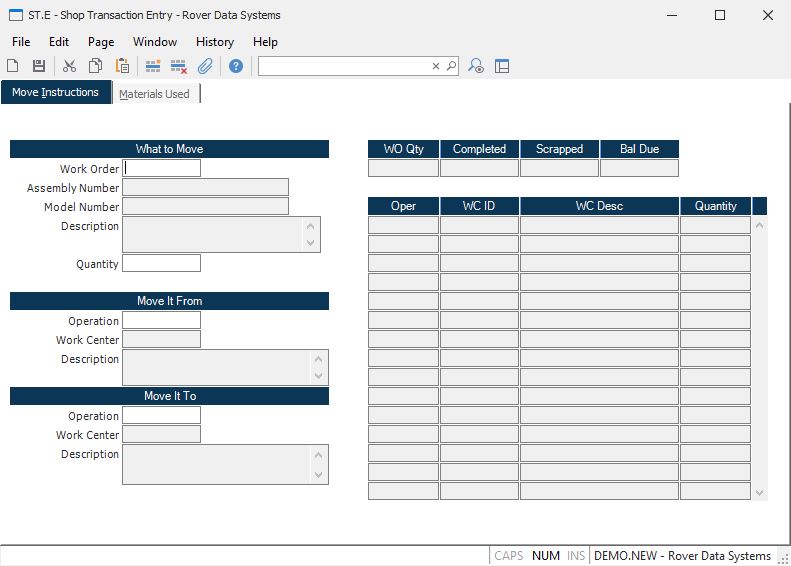The image size is (791, 566).
Task: Open the Page menu
Action: click(101, 42)
